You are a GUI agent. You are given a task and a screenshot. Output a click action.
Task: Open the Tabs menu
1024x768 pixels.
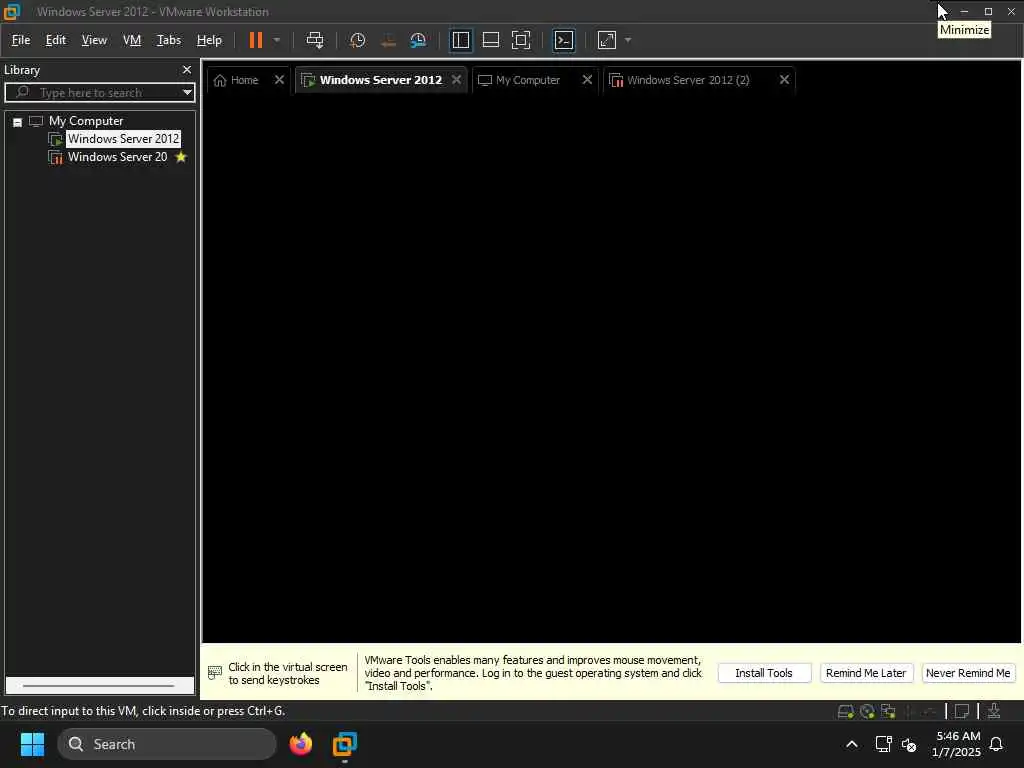coord(168,40)
